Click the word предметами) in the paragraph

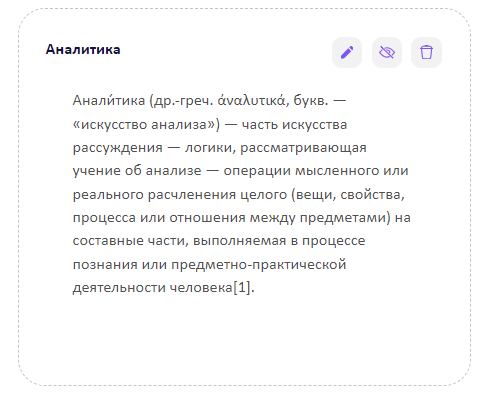345,218
